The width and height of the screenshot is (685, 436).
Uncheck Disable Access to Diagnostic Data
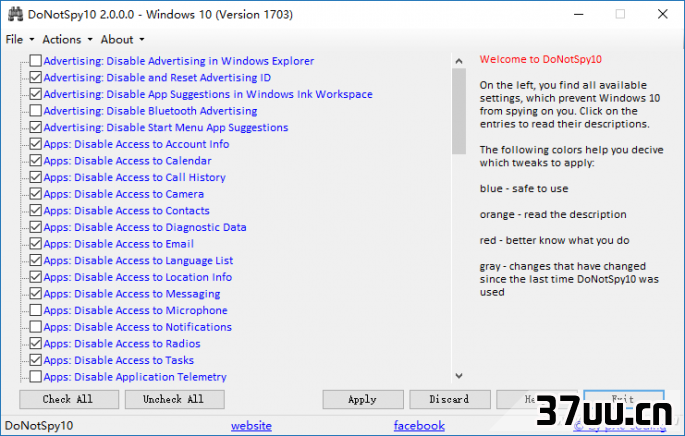point(36,227)
